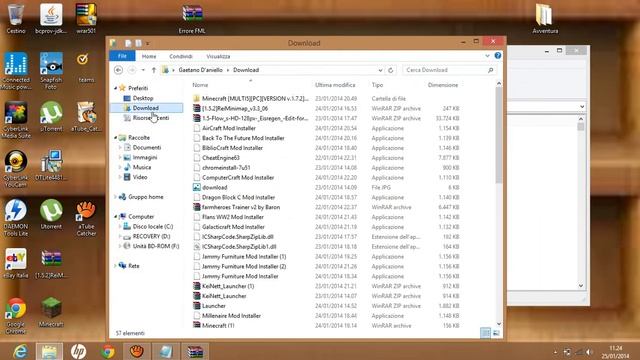The height and width of the screenshot is (360, 640).
Task: Open the Explorer help icon
Action: tap(498, 56)
